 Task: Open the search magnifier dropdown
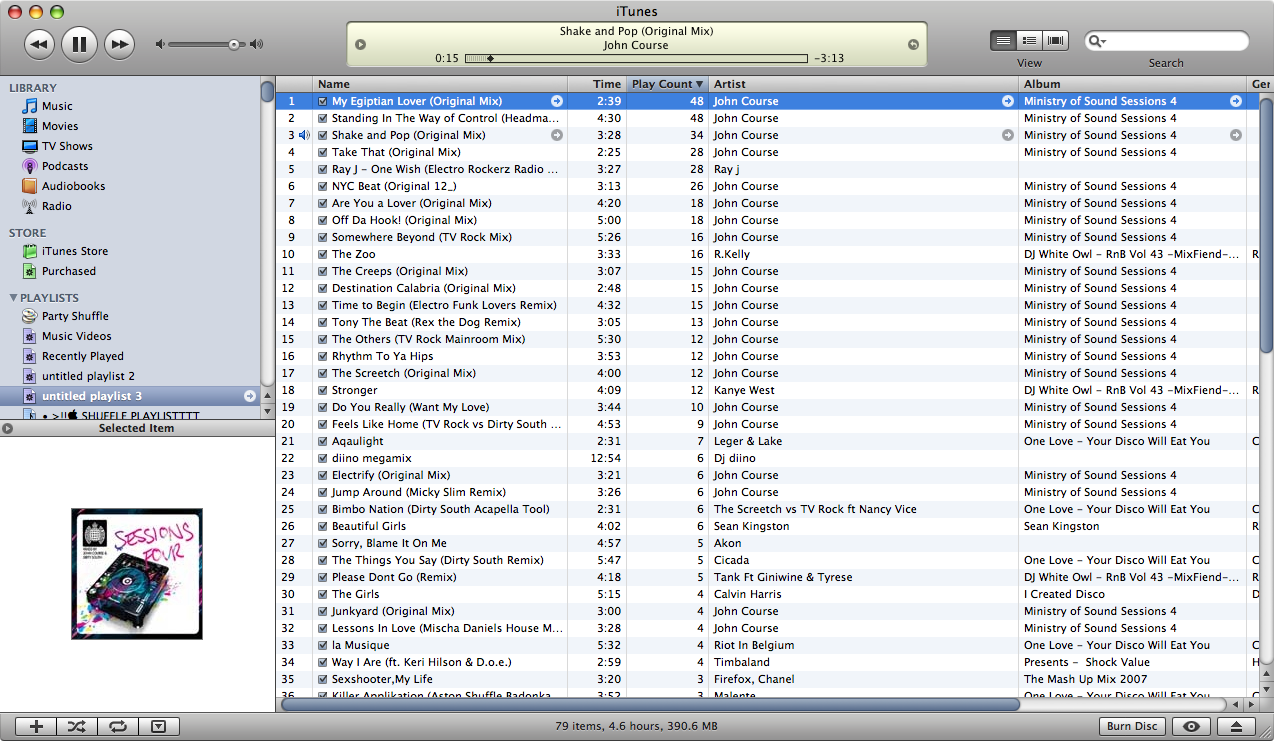pos(1097,41)
